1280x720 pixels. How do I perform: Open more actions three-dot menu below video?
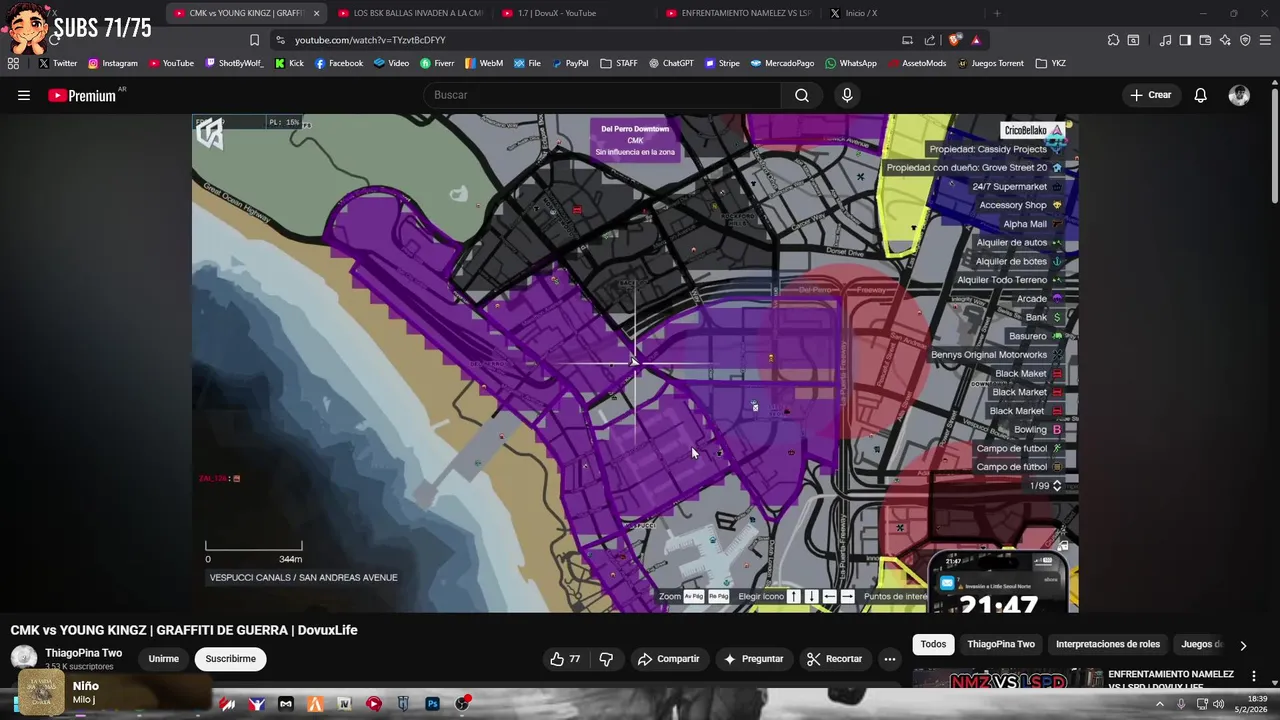889,659
